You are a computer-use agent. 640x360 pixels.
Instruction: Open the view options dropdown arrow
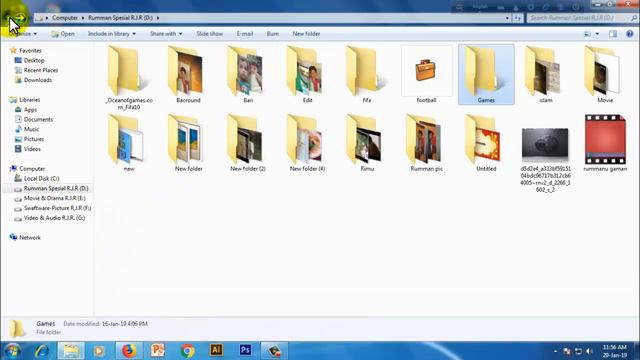pyautogui.click(x=597, y=34)
